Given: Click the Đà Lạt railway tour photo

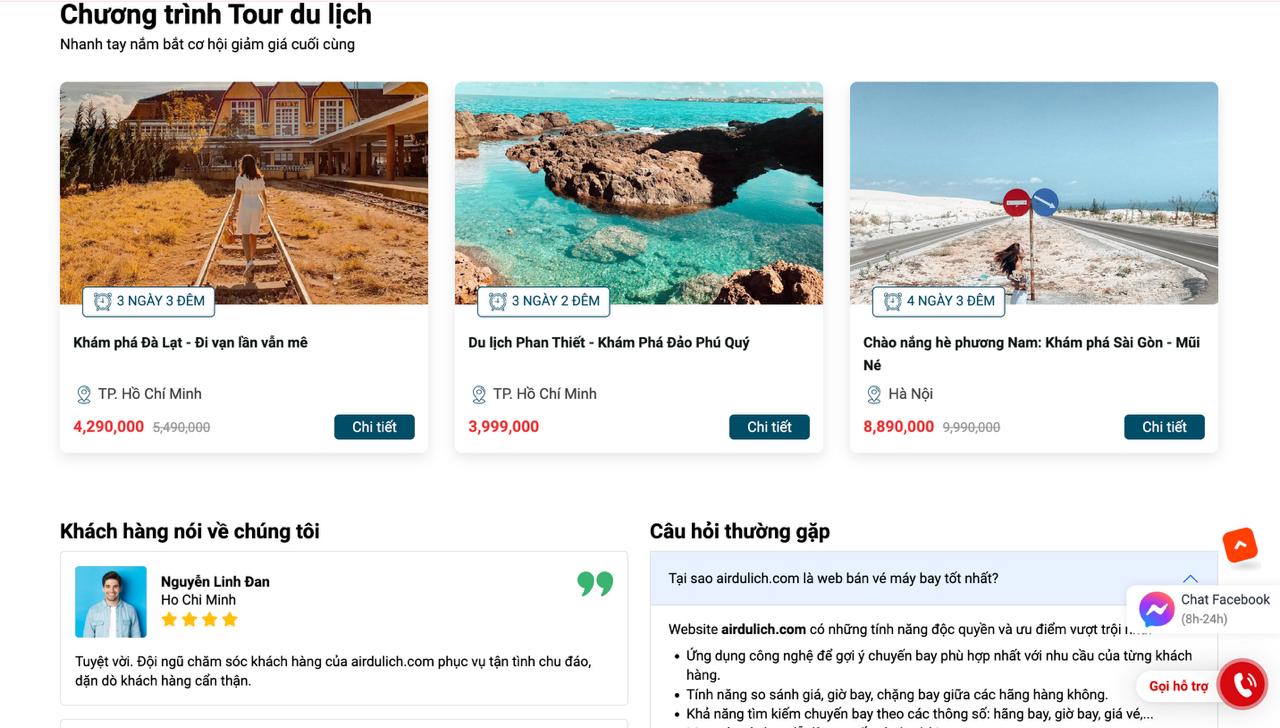Looking at the screenshot, I should 244,180.
